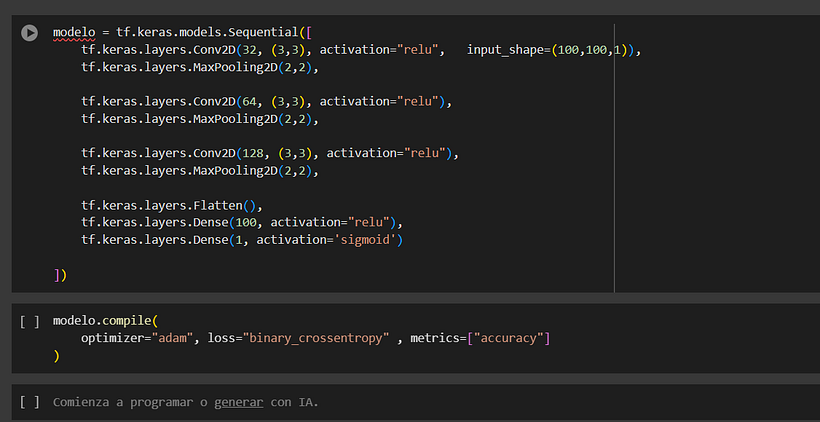Click 'tf.keras.layers.Conv2D' on the line with 32 filters

coord(158,50)
